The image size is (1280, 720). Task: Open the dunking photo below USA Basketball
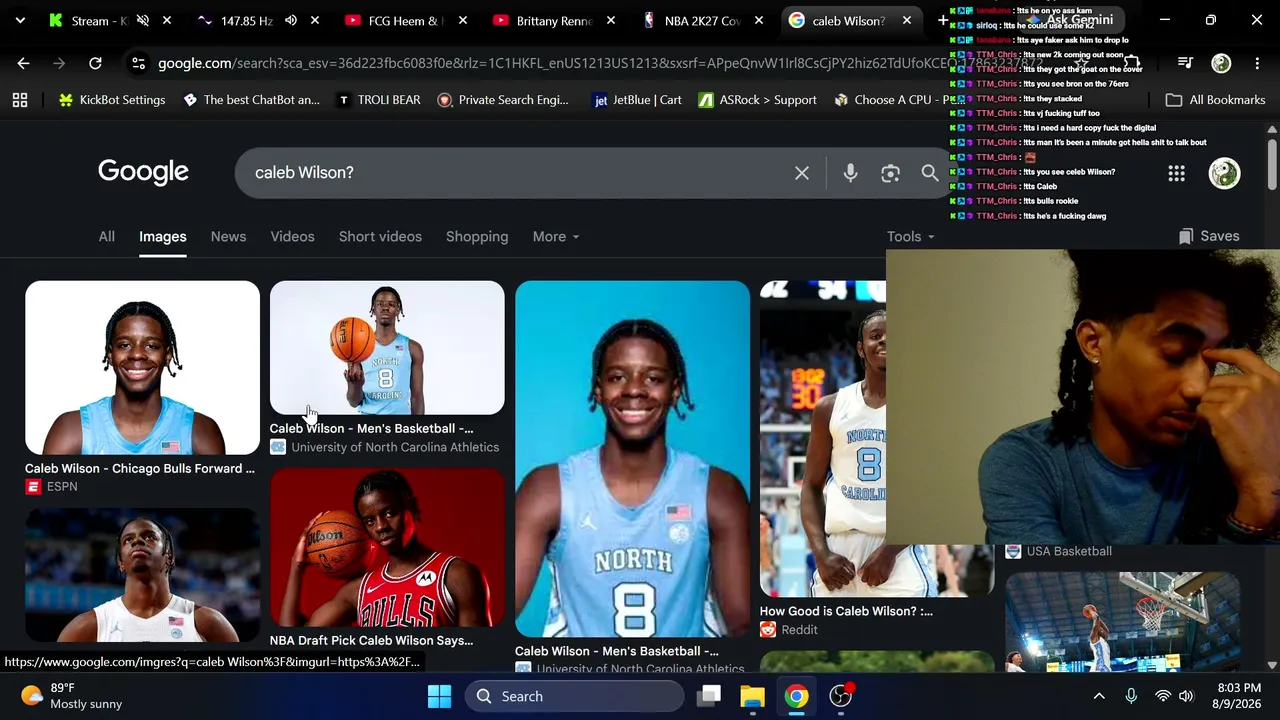pyautogui.click(x=1122, y=620)
